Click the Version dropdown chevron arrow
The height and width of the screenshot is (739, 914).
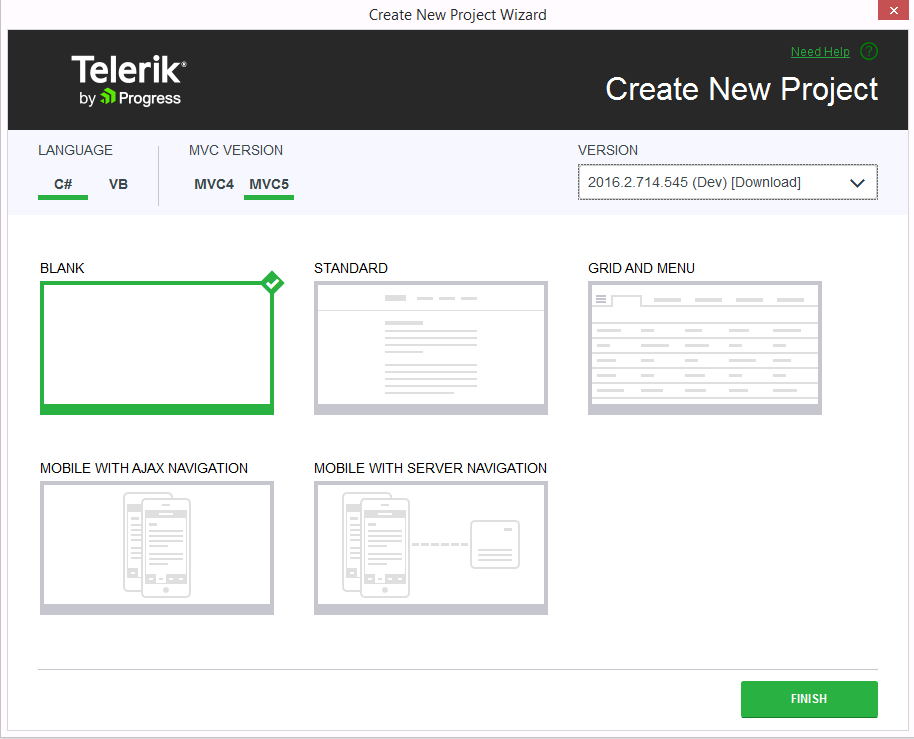tap(857, 183)
